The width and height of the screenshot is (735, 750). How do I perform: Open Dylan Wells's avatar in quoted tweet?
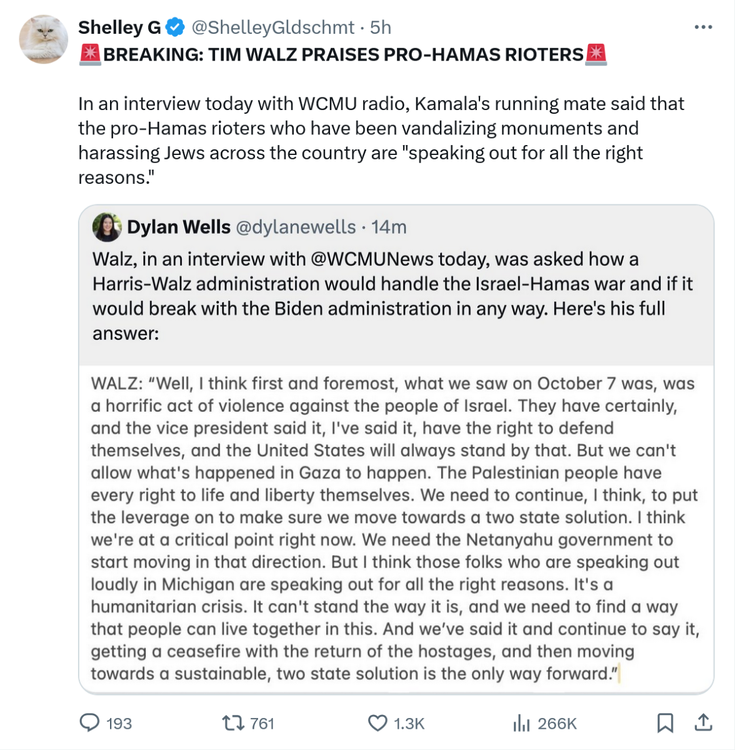[x=106, y=227]
